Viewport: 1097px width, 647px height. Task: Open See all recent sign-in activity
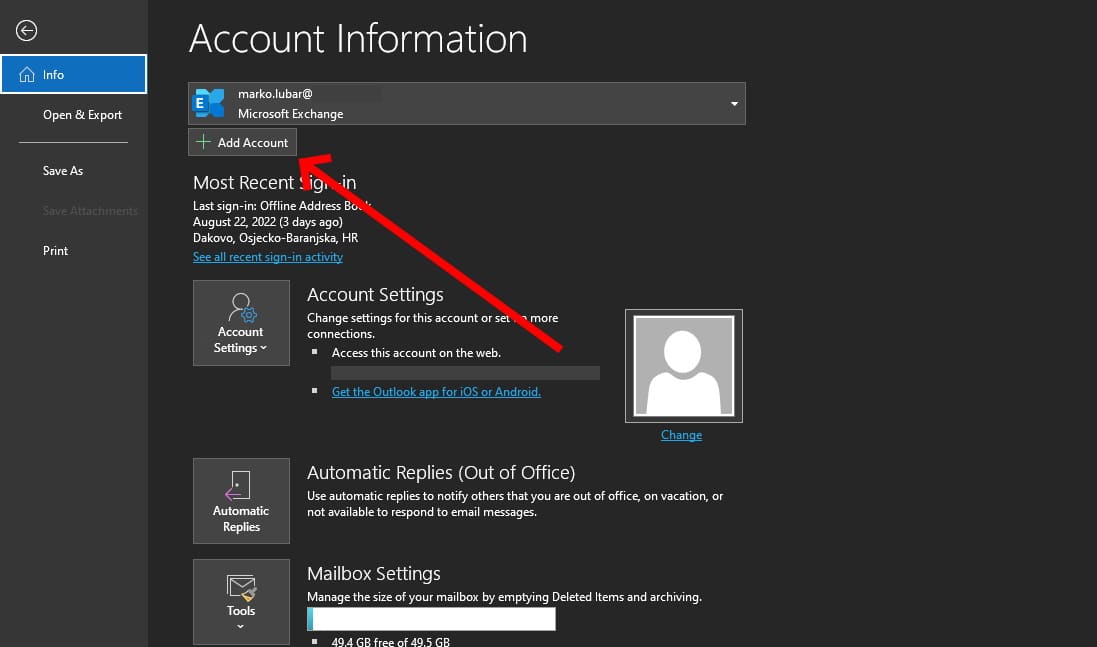(268, 256)
